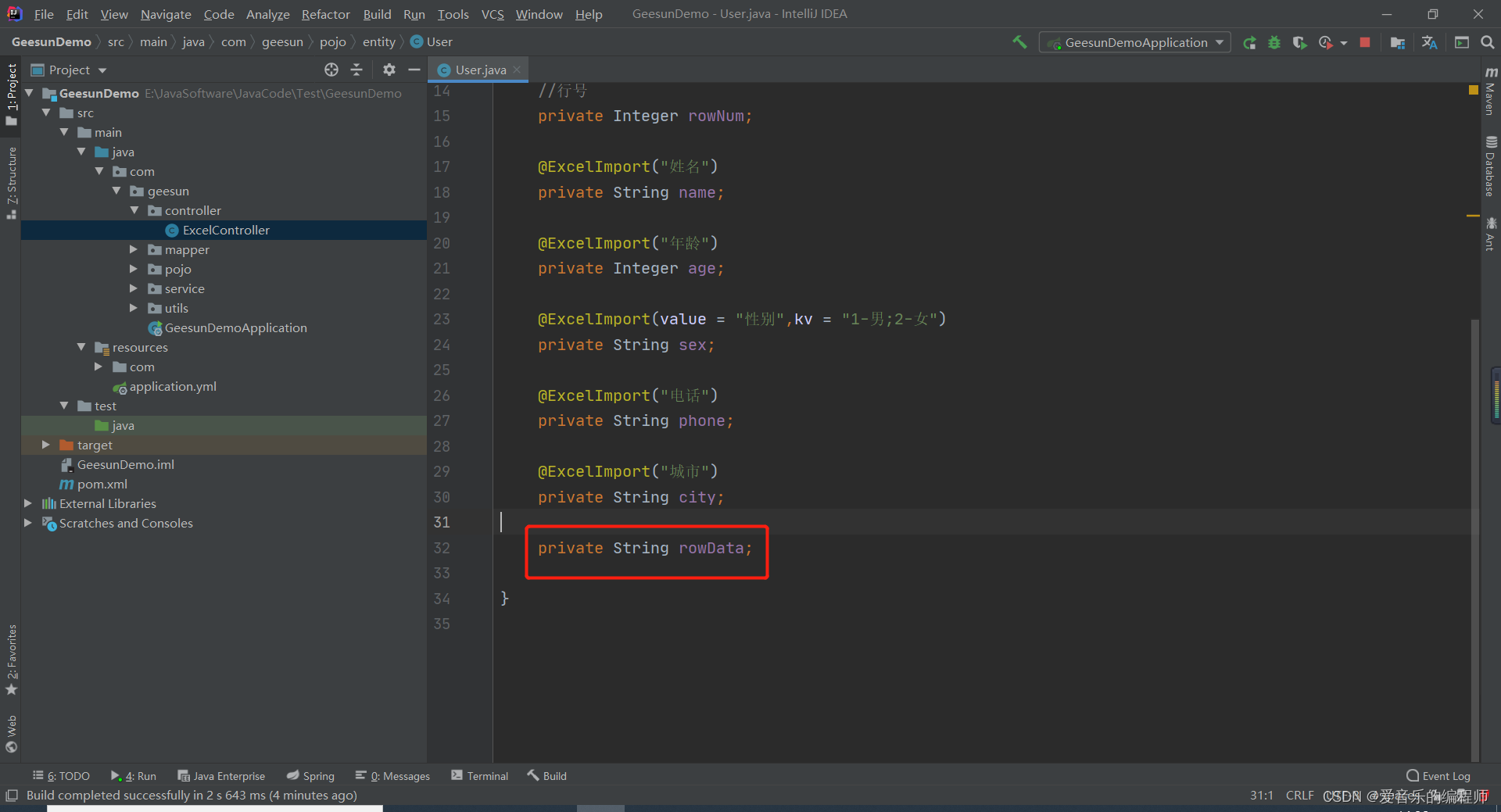This screenshot has height=812, width=1501.
Task: Open the Java Enterprise tool window
Action: [221, 776]
